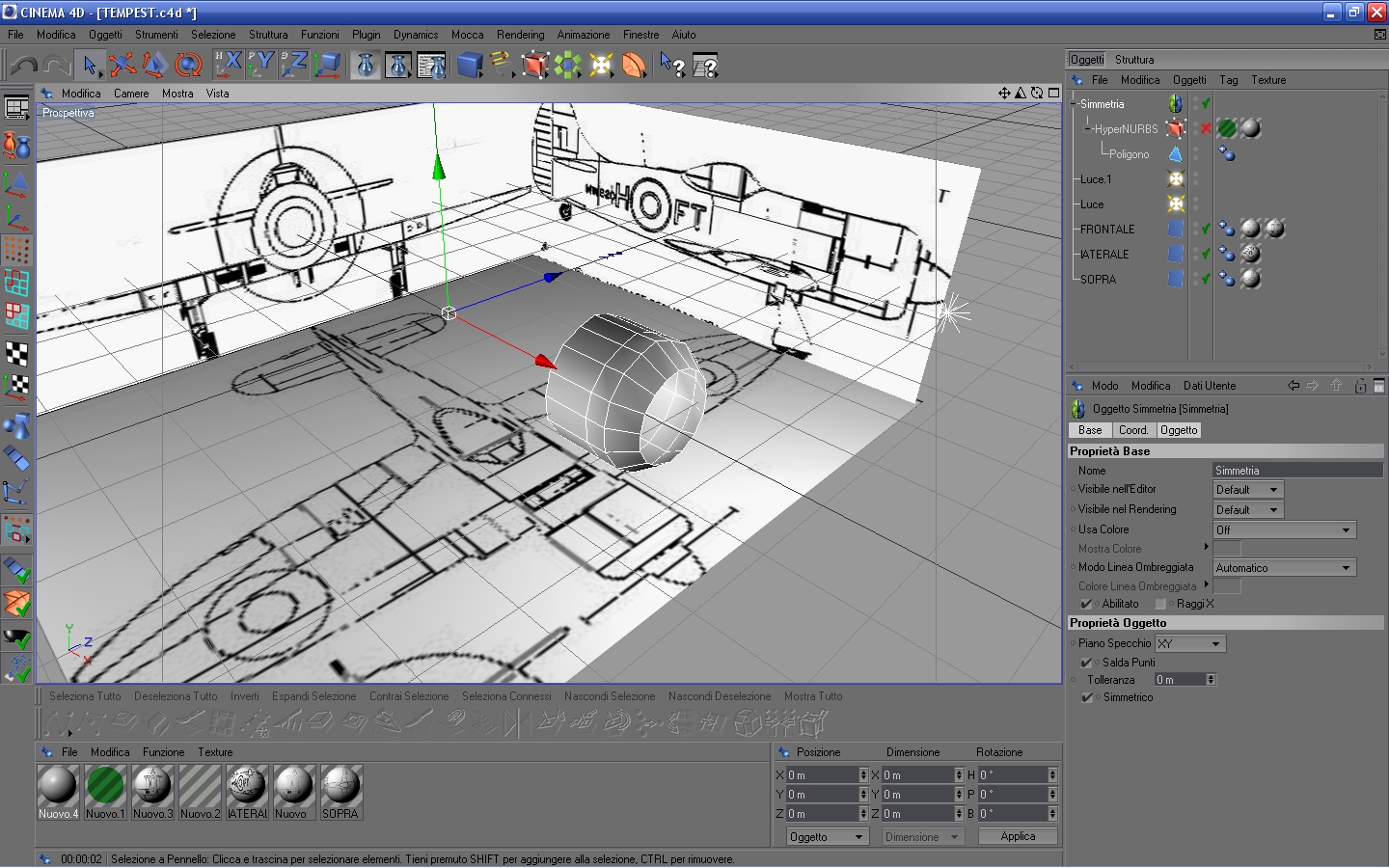1389x868 pixels.
Task: Click Deseleziona Tutto command
Action: pyautogui.click(x=176, y=696)
